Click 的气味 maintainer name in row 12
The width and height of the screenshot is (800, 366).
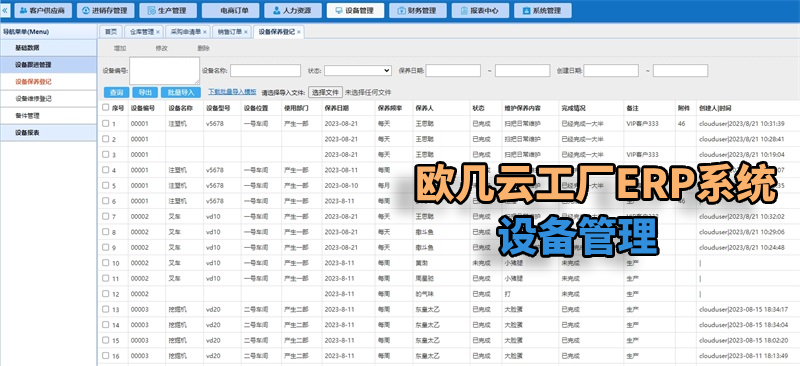pyautogui.click(x=424, y=294)
